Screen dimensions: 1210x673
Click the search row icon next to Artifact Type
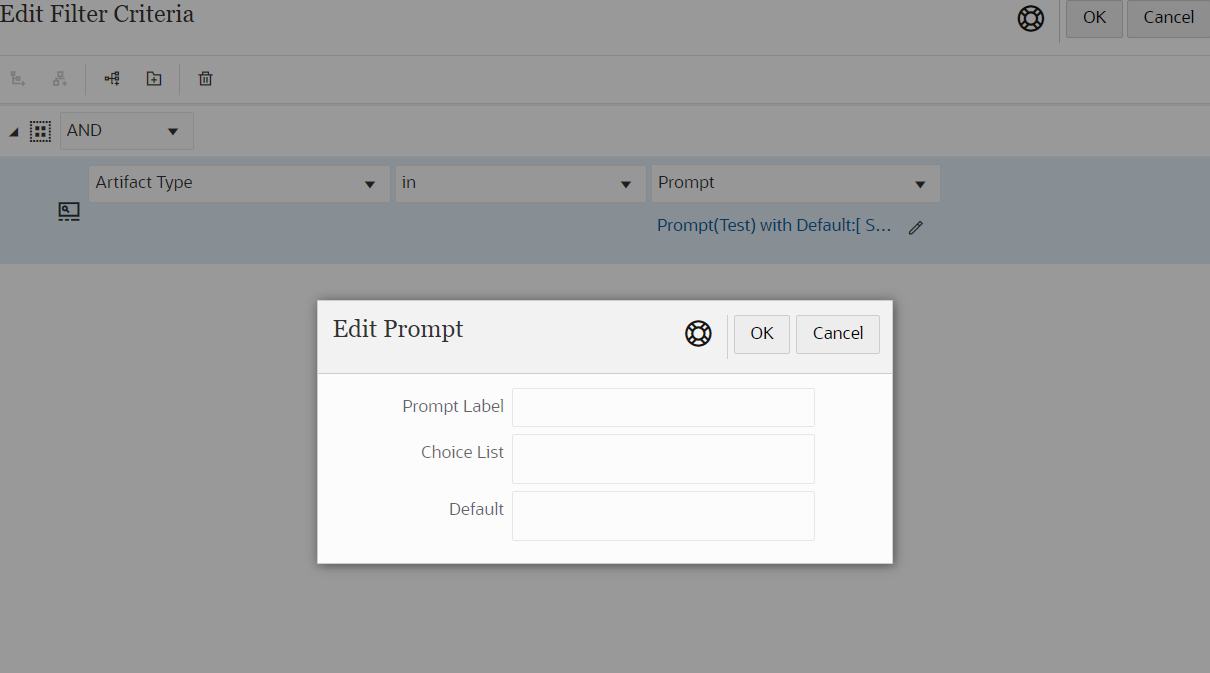pyautogui.click(x=68, y=211)
